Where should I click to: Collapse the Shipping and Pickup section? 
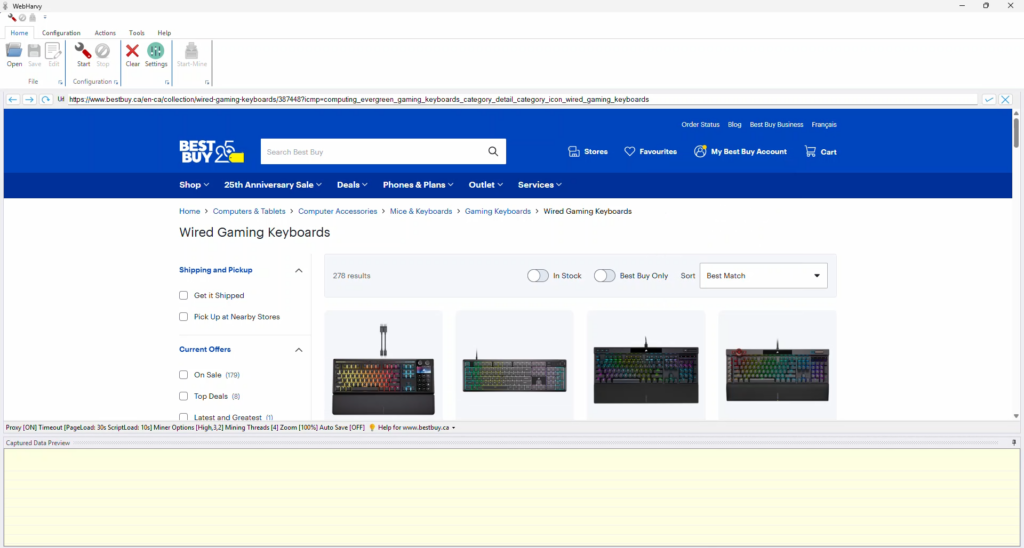pos(298,270)
